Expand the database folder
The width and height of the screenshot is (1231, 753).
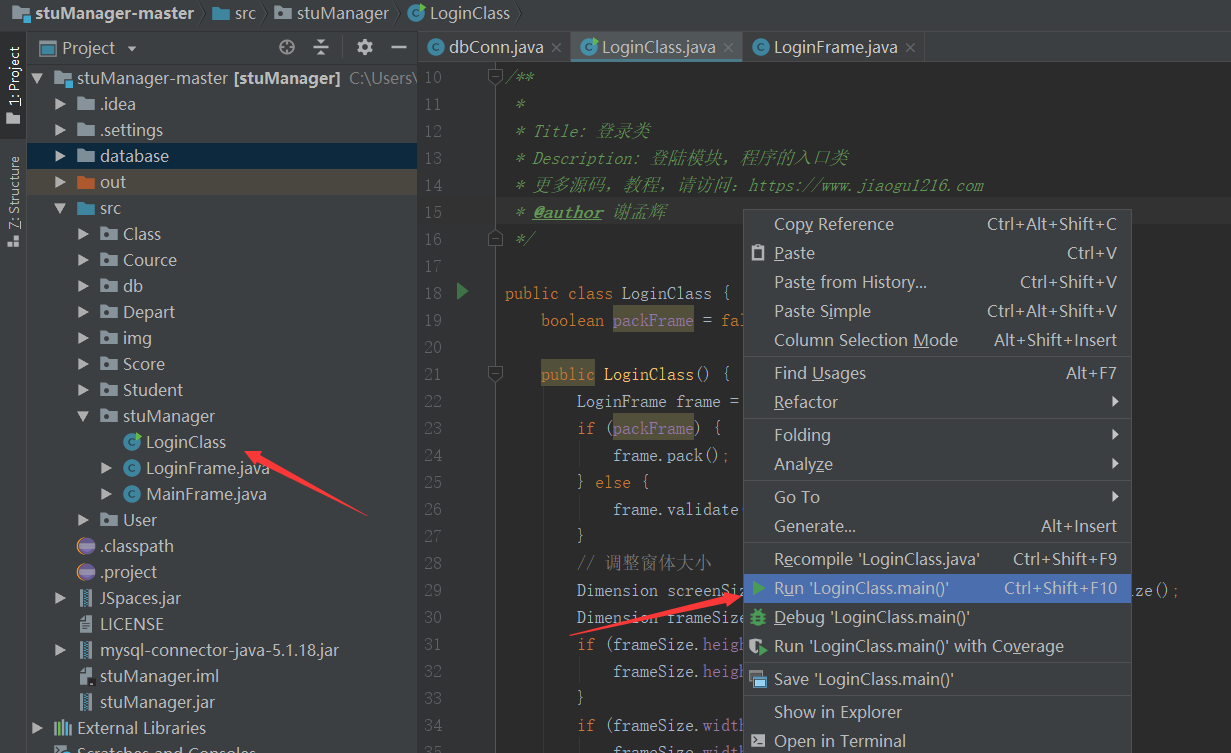pyautogui.click(x=60, y=156)
